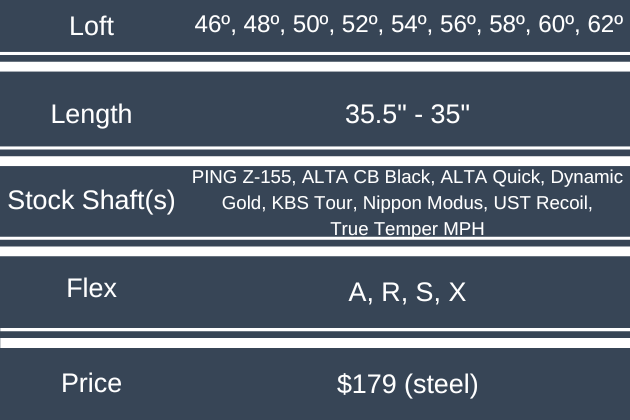The width and height of the screenshot is (630, 420).
Task: Select the 35.5" - 35" length value
Action: [407, 114]
